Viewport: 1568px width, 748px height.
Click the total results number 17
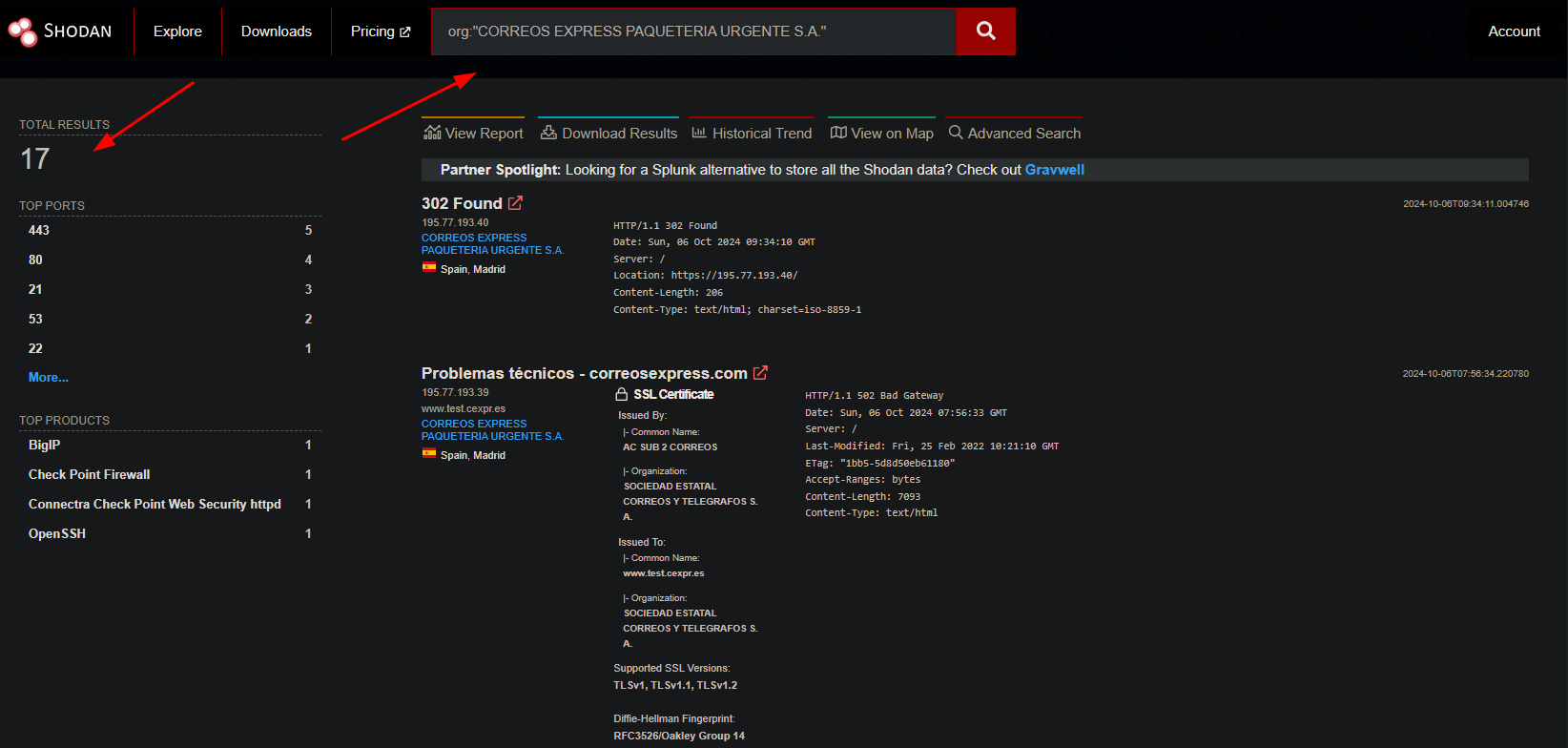35,158
